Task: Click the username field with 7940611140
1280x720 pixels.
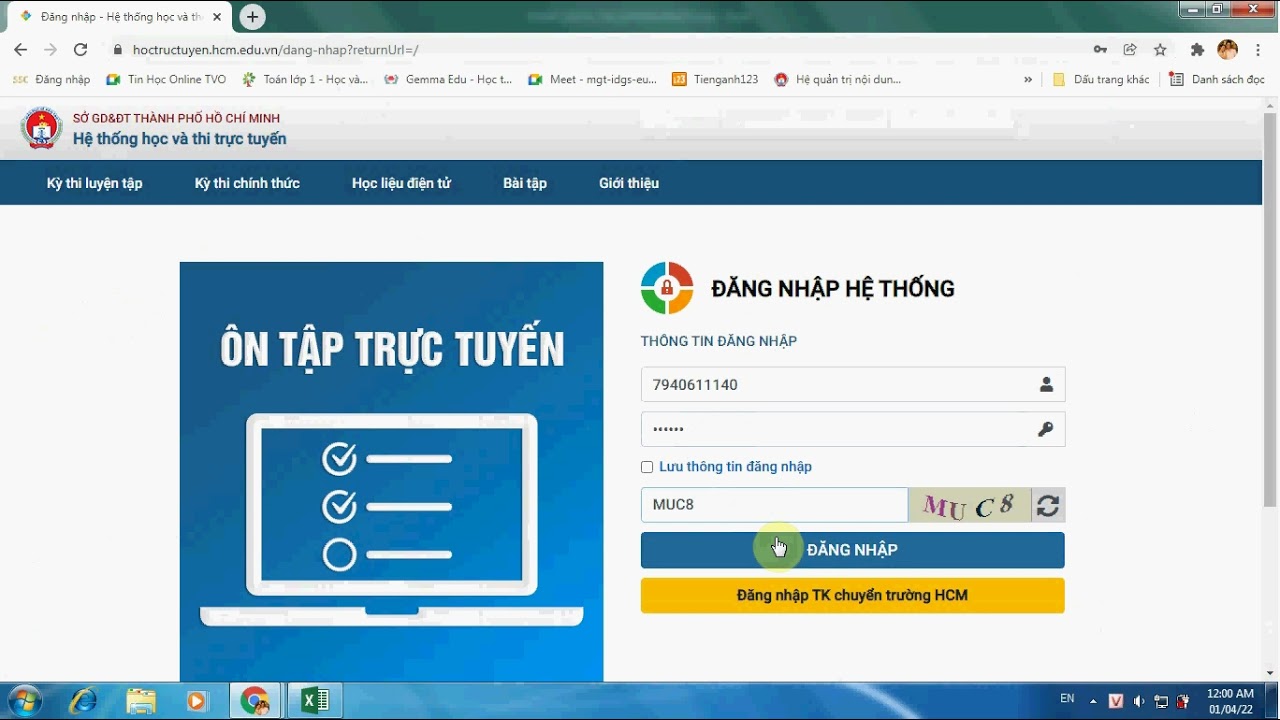Action: (852, 384)
